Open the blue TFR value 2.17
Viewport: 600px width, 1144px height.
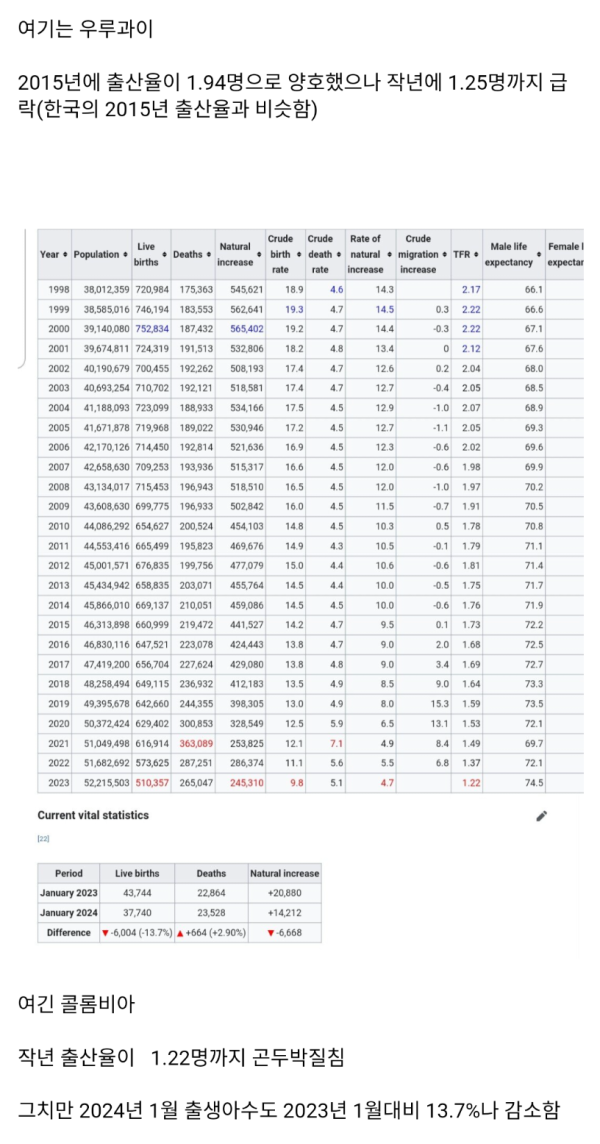click(472, 290)
